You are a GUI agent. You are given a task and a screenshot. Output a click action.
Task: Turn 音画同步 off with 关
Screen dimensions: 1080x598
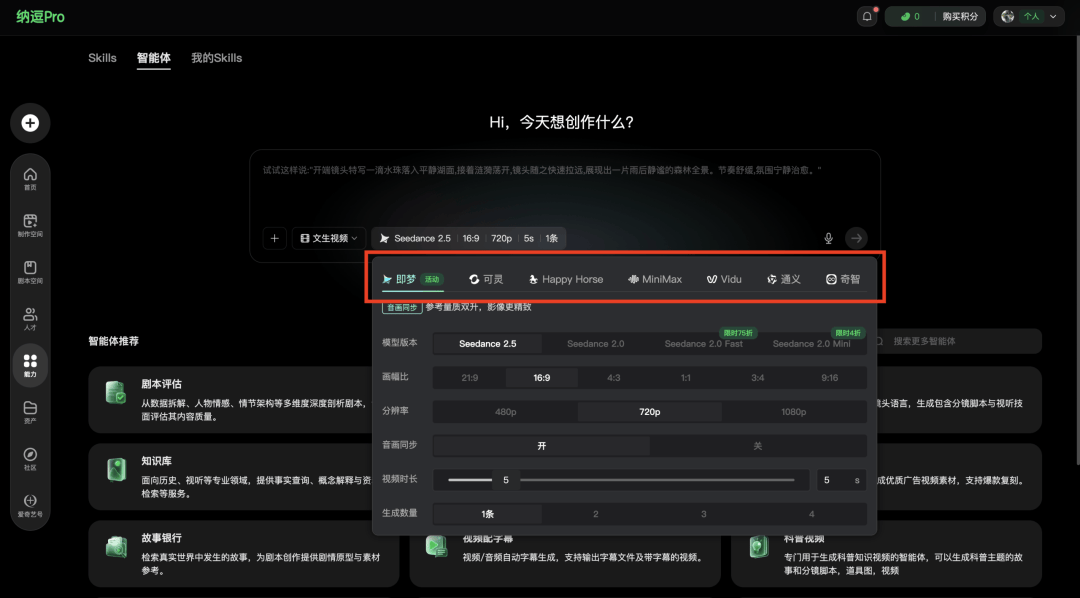point(758,446)
